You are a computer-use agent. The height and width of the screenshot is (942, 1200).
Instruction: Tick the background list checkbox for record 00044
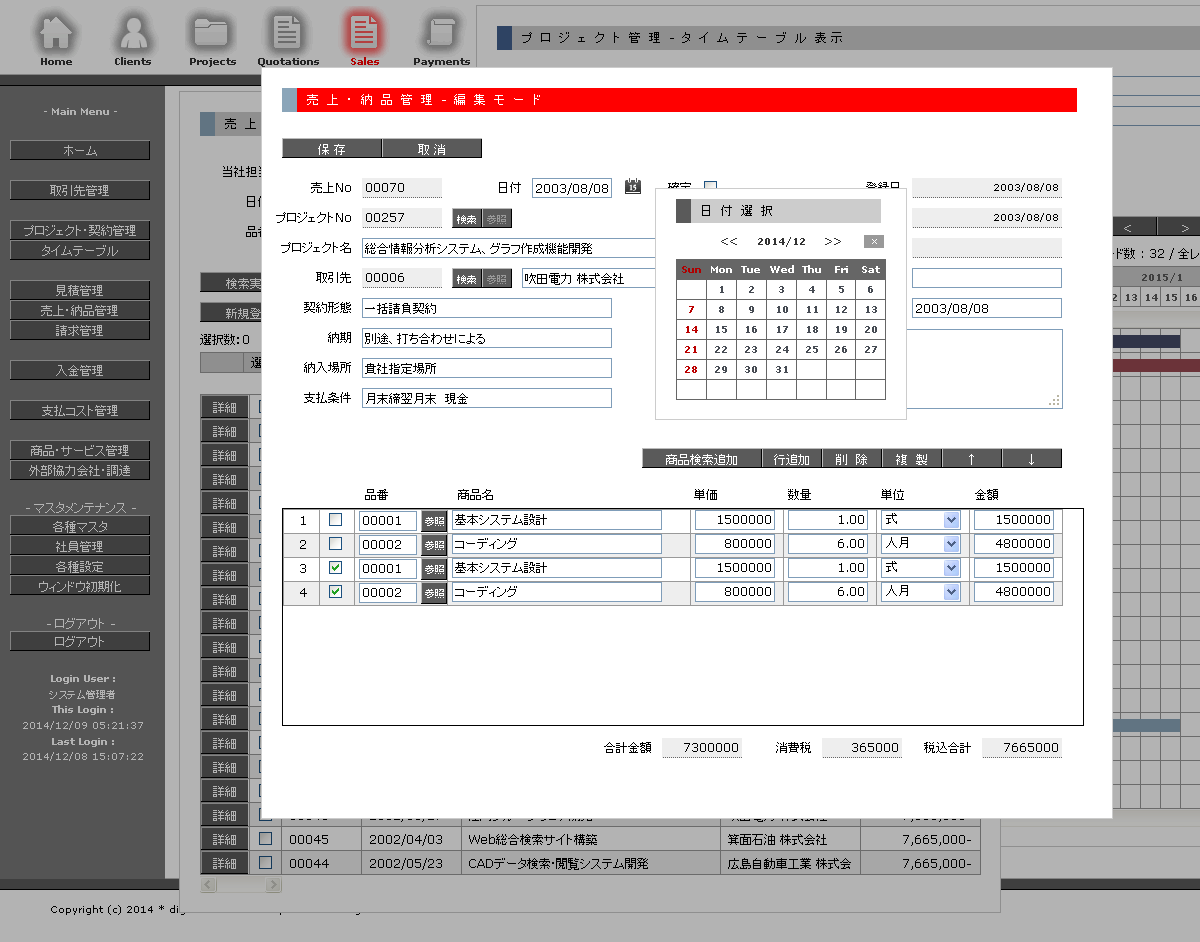(x=266, y=862)
